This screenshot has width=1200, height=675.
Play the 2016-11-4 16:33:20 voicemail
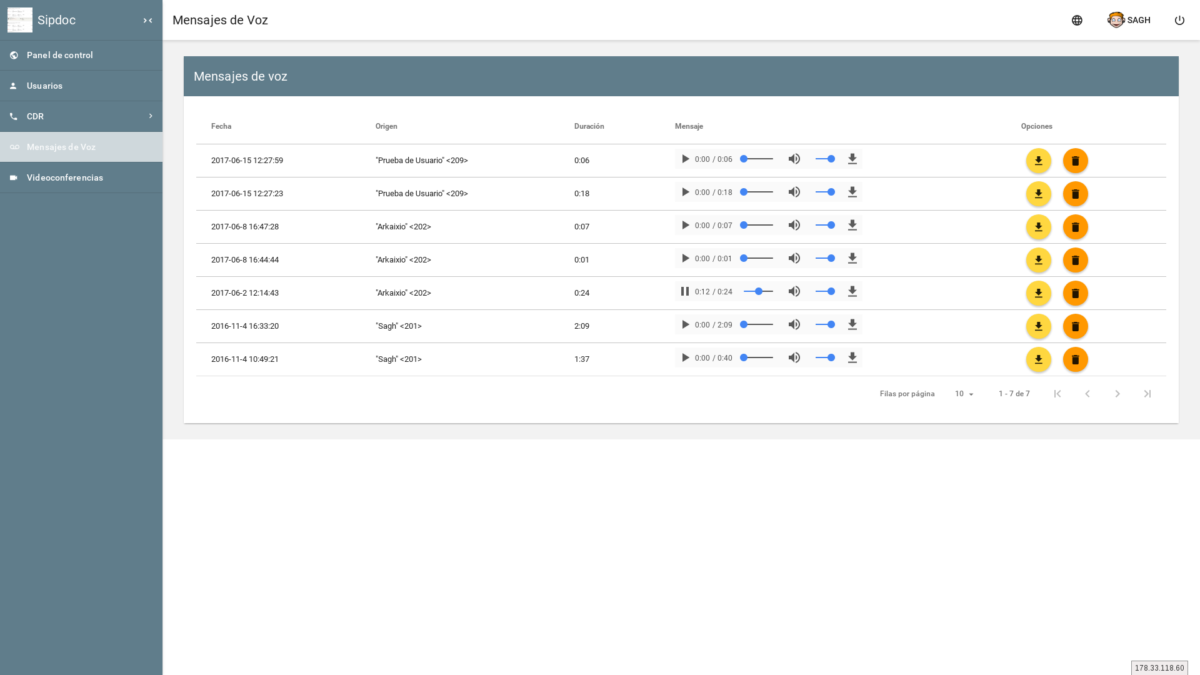click(685, 324)
